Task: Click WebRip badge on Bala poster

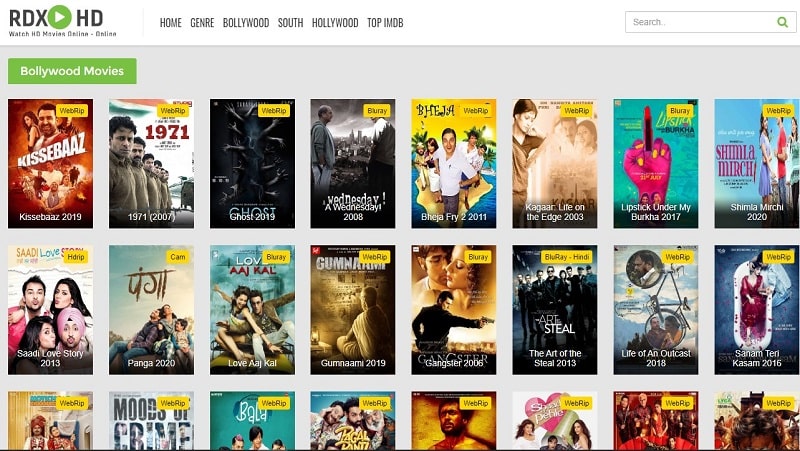Action: (273, 403)
